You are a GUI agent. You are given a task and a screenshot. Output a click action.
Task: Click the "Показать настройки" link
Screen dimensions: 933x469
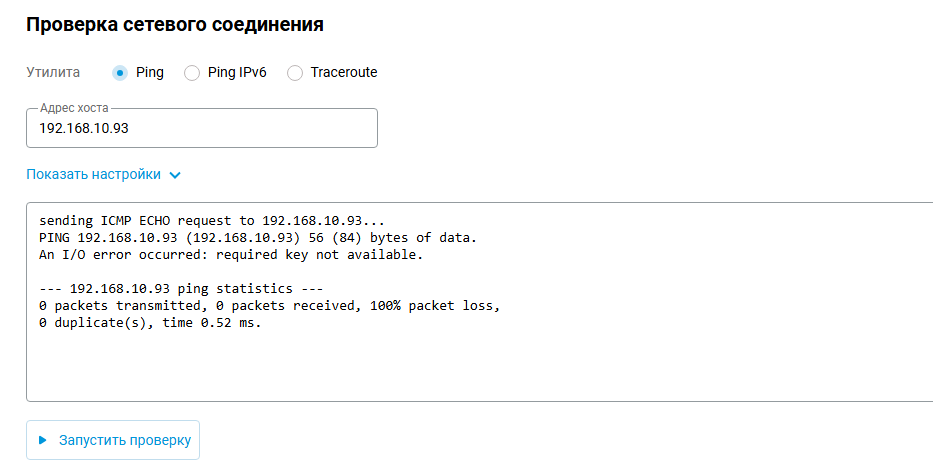click(93, 174)
